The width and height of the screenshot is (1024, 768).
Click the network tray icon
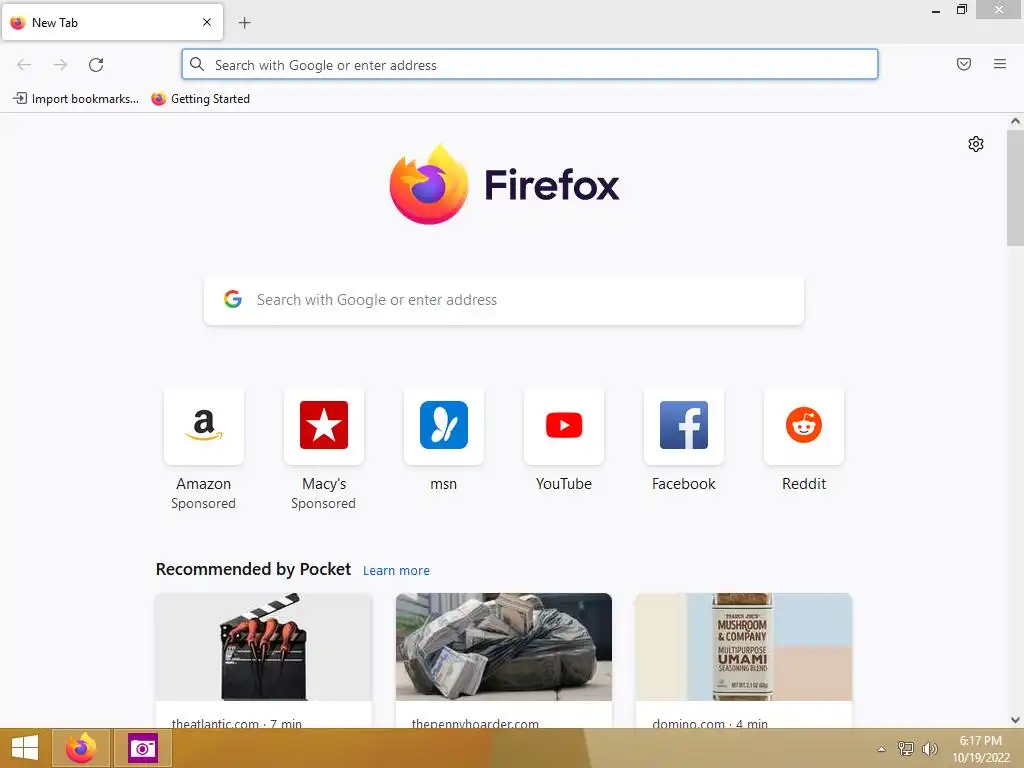[x=906, y=749]
